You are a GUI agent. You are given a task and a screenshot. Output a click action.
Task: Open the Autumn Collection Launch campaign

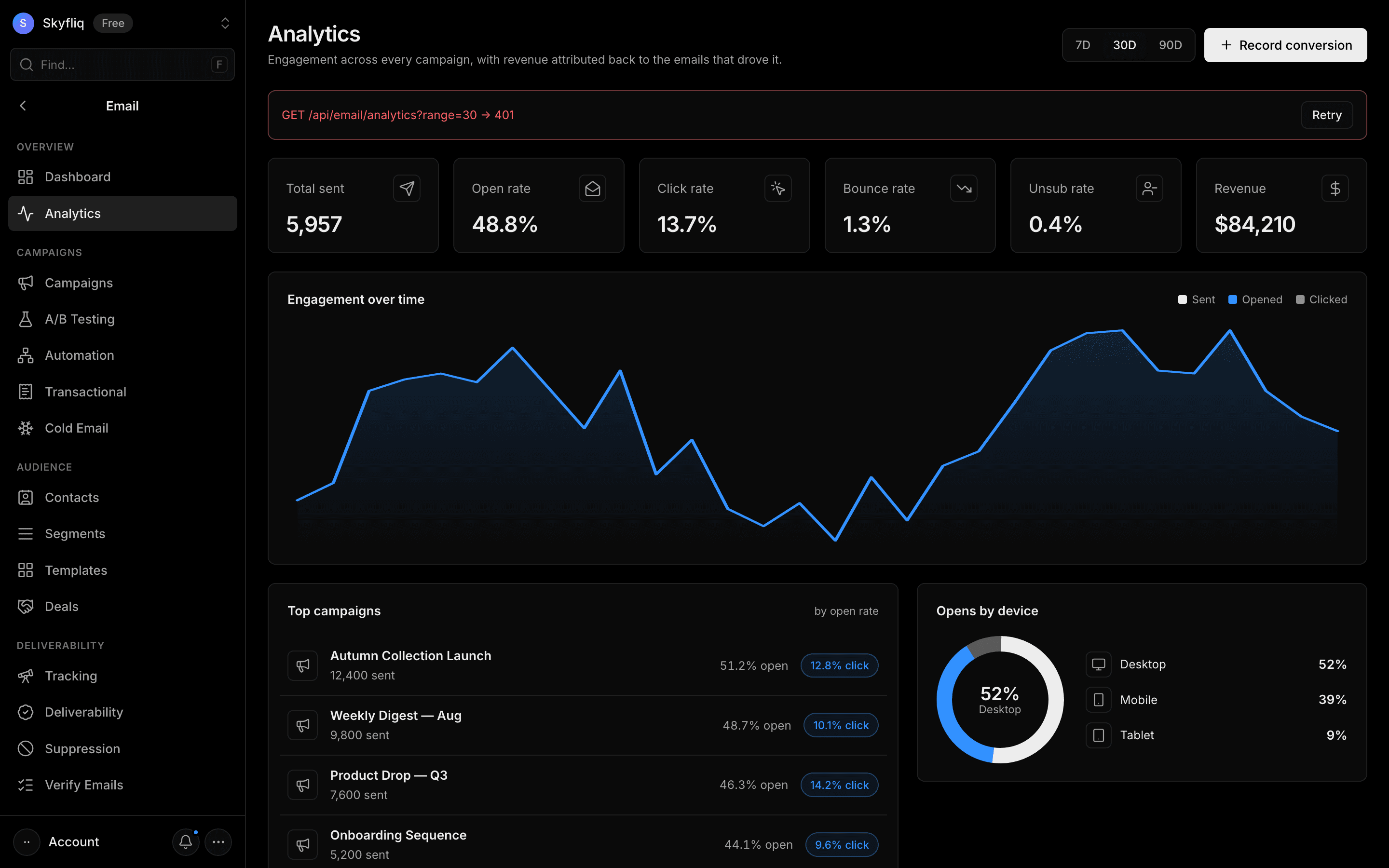click(583, 665)
